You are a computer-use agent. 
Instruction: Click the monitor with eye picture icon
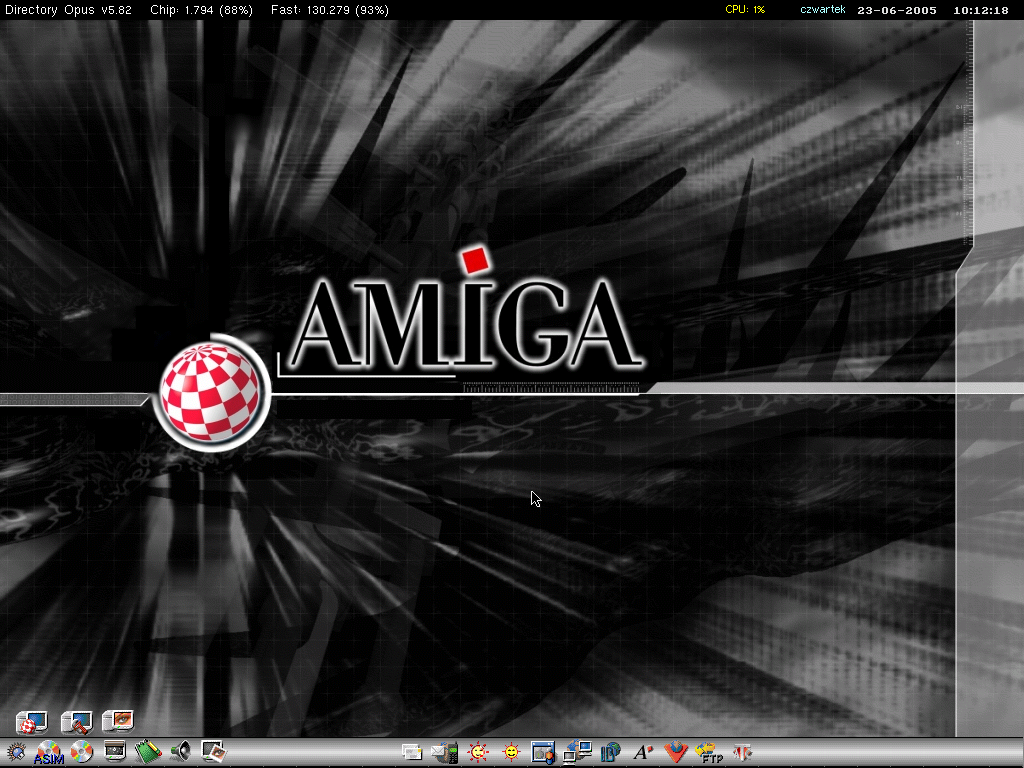click(118, 720)
